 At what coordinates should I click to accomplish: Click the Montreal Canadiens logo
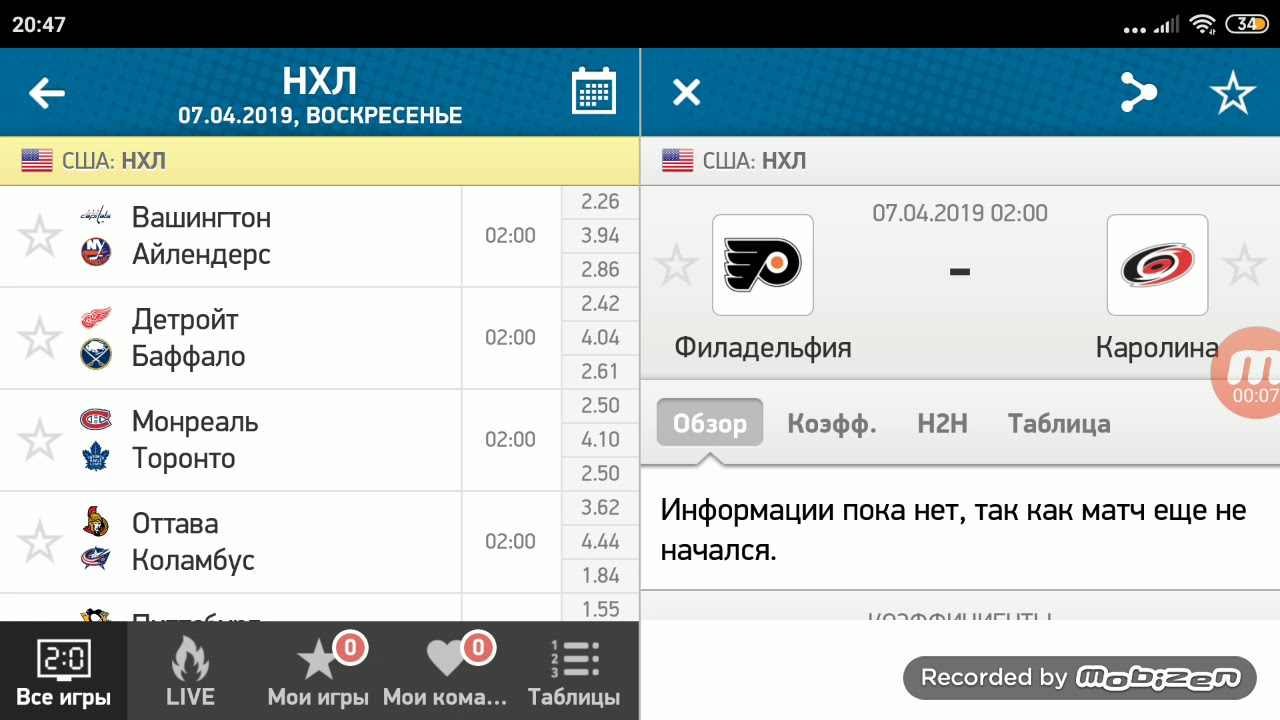(96, 420)
